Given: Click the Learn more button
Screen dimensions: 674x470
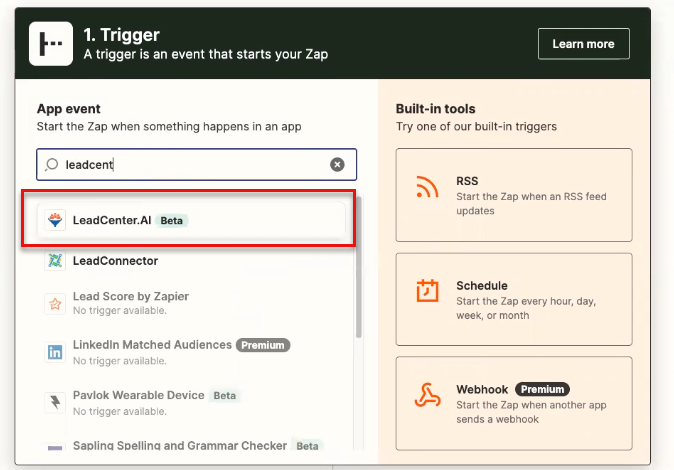Looking at the screenshot, I should coord(583,44).
